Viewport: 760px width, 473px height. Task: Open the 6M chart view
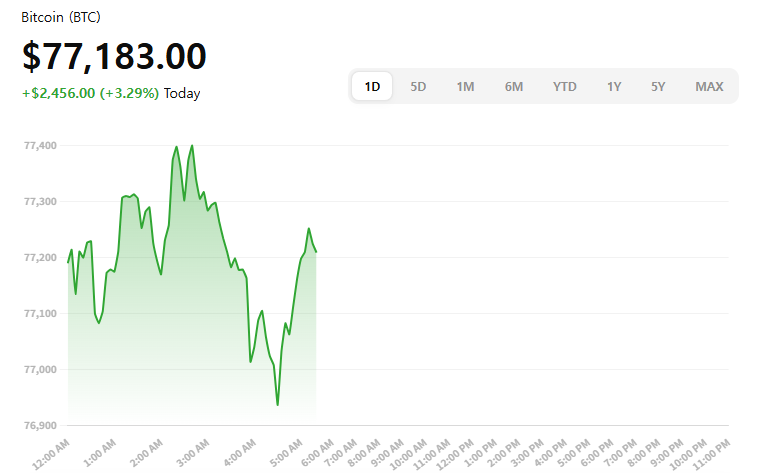pos(514,86)
